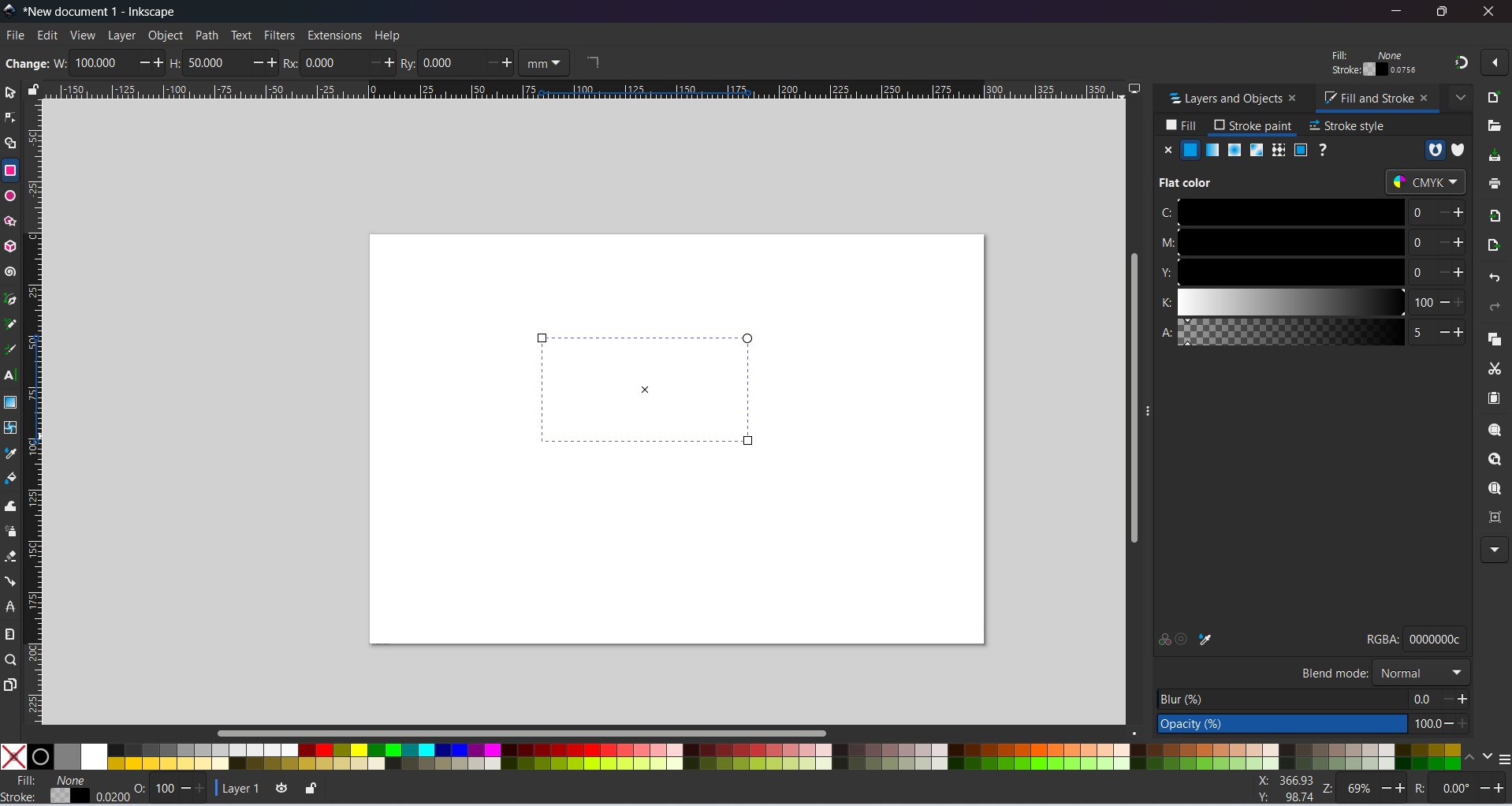Make rectangle corners sharp button

pos(594,63)
